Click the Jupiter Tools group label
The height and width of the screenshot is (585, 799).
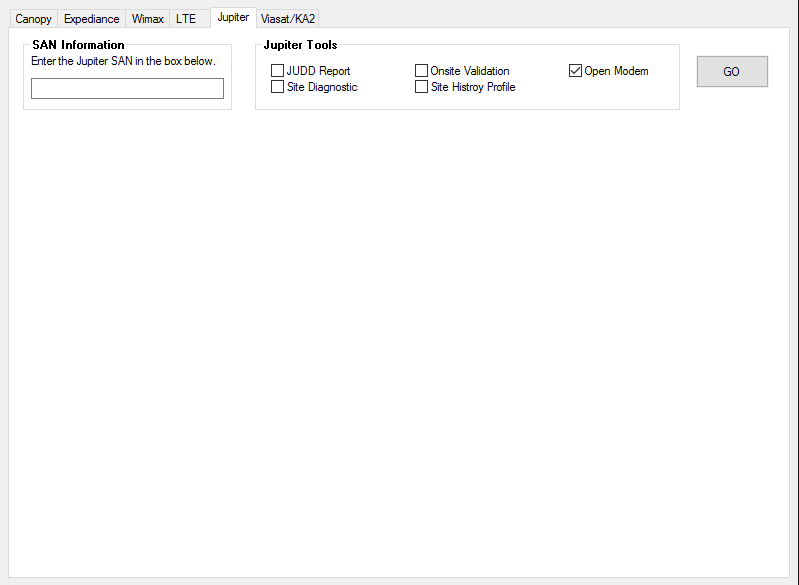click(301, 45)
